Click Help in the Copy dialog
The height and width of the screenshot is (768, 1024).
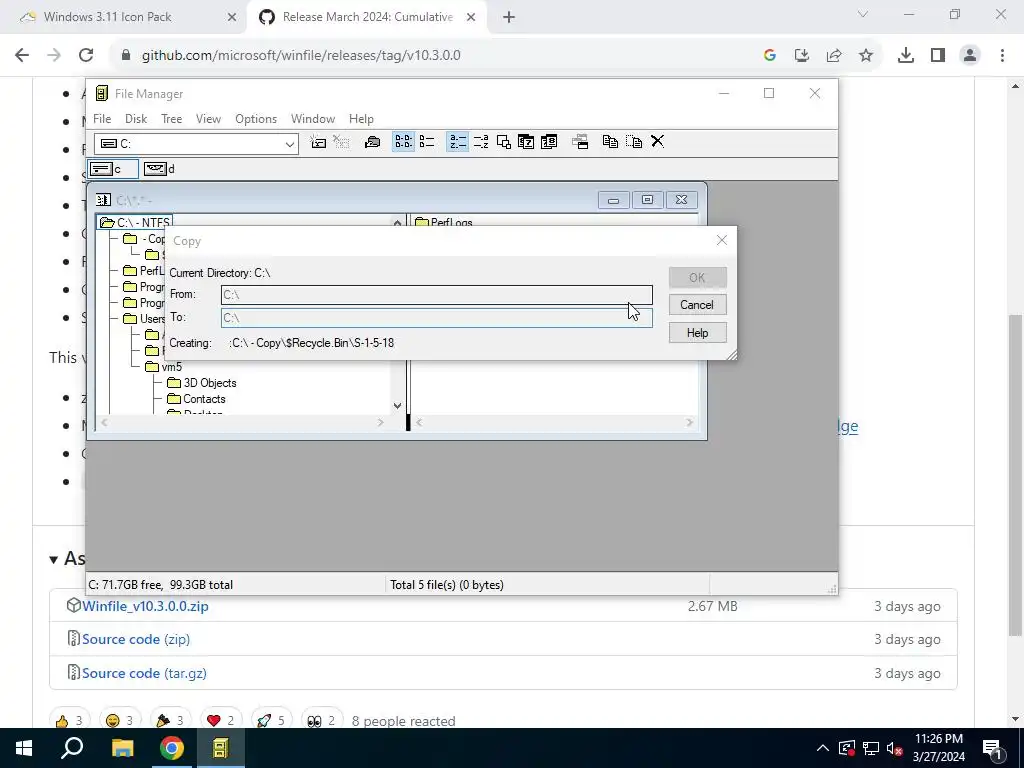tap(697, 333)
